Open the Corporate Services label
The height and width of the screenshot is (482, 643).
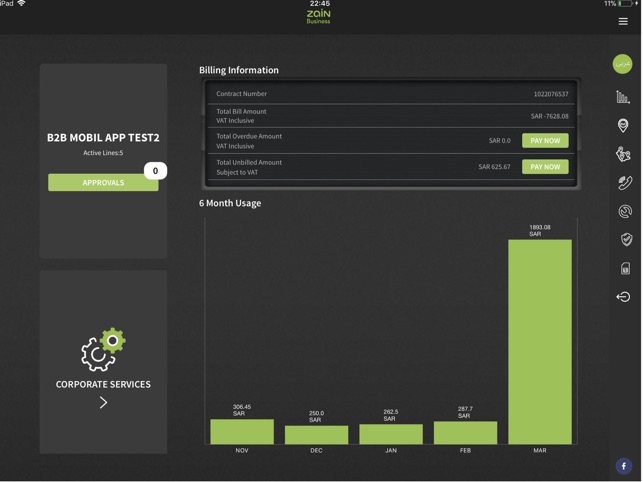(x=103, y=384)
